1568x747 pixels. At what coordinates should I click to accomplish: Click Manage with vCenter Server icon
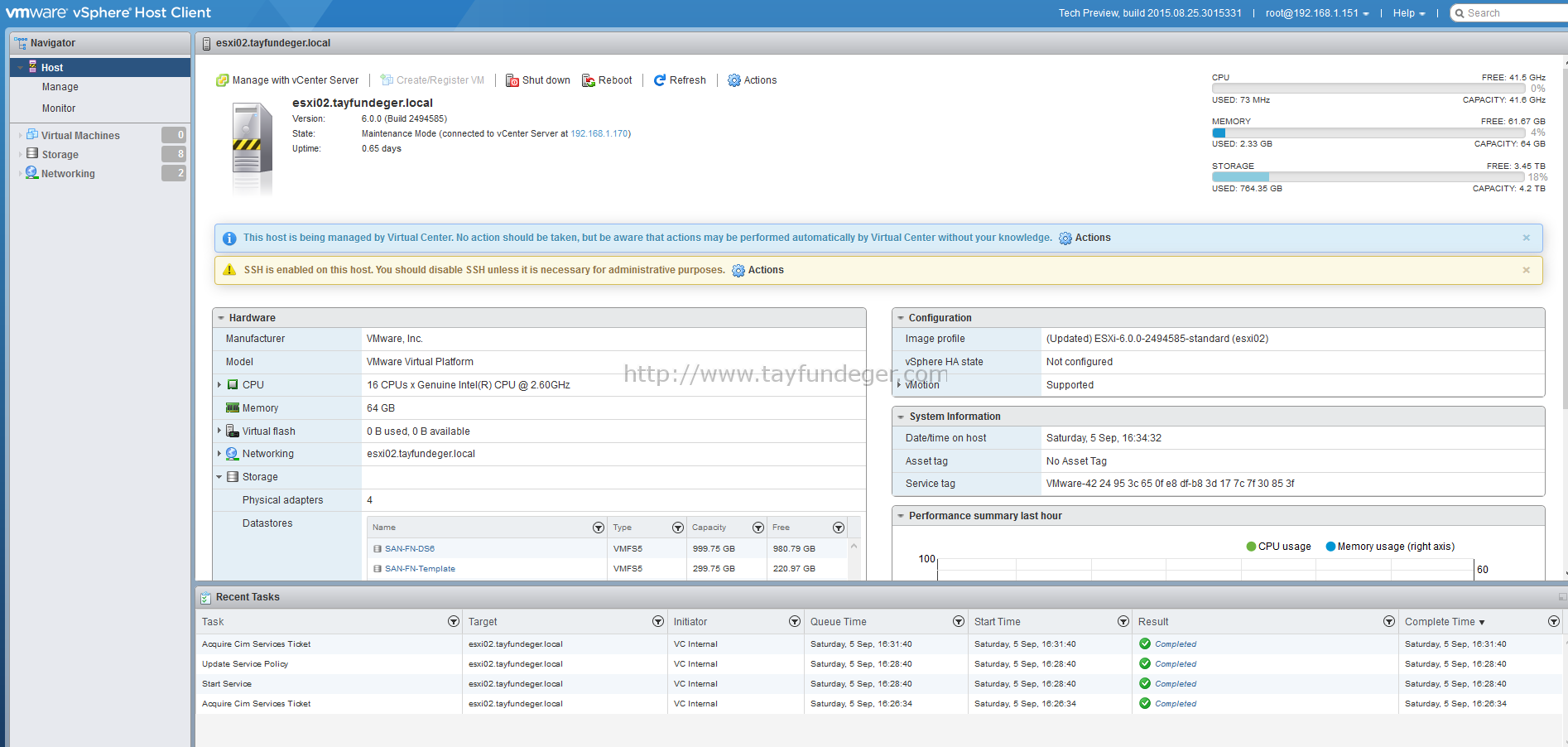pos(222,80)
